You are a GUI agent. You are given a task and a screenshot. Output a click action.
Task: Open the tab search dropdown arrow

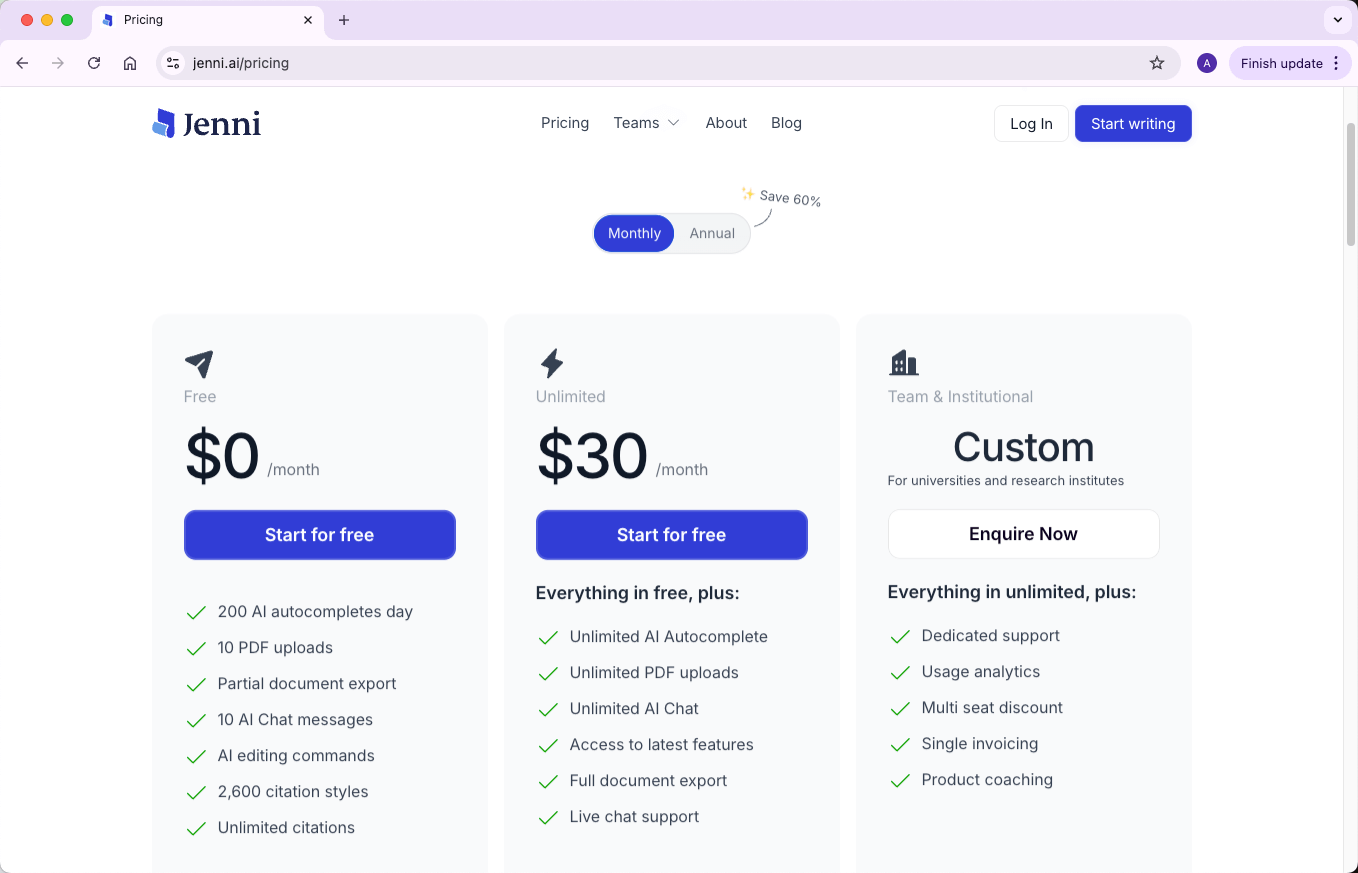pyautogui.click(x=1337, y=20)
